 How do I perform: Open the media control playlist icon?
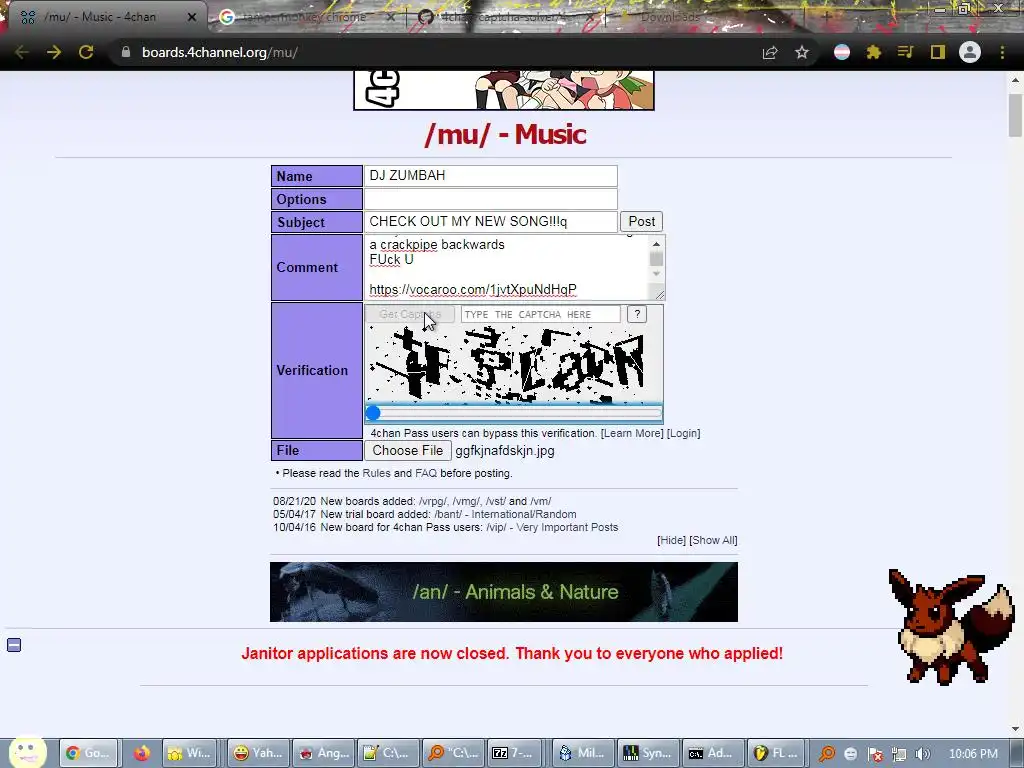click(905, 52)
